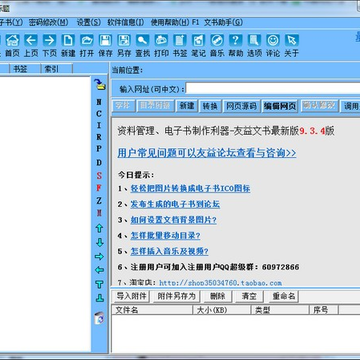The image size is (360, 360).
Task: Select the D button in vertical toolbar
Action: click(99, 163)
